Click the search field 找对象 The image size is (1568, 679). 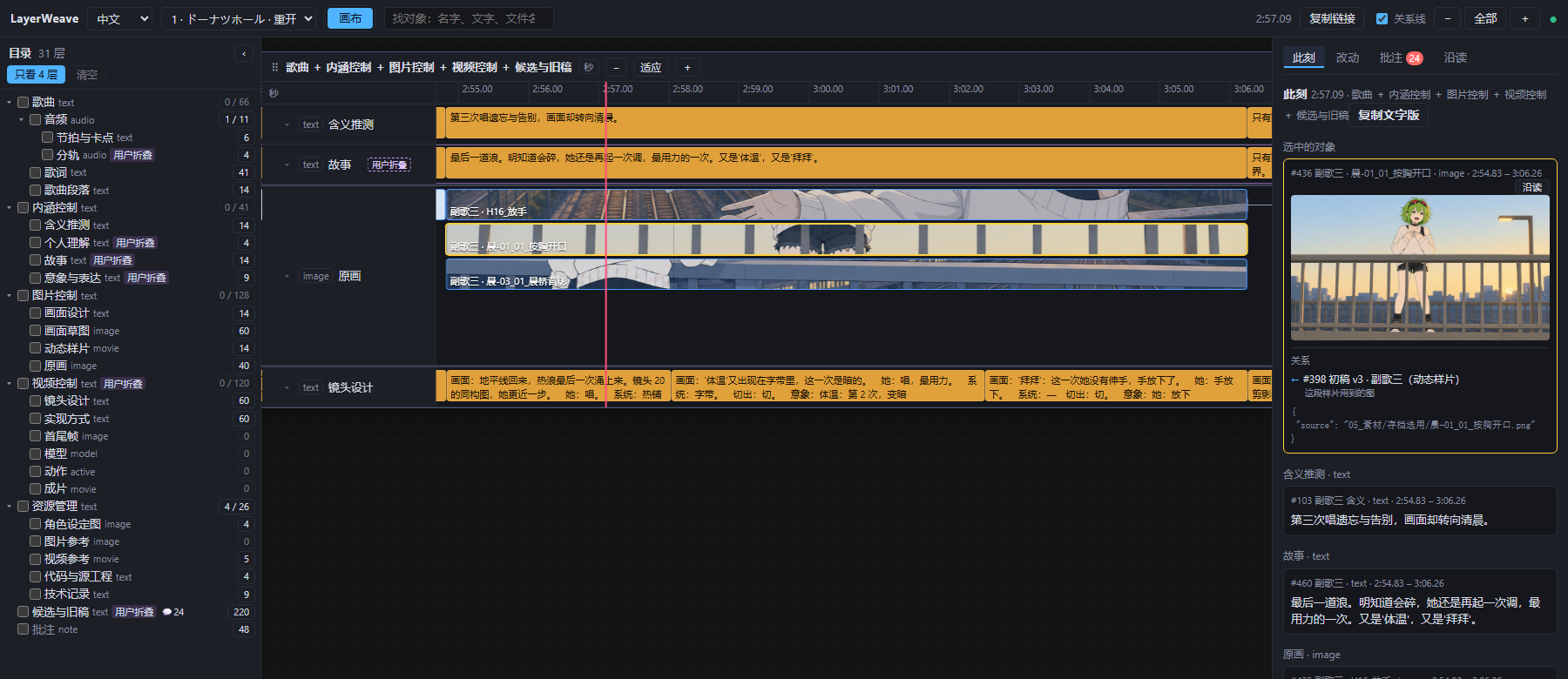[x=469, y=18]
